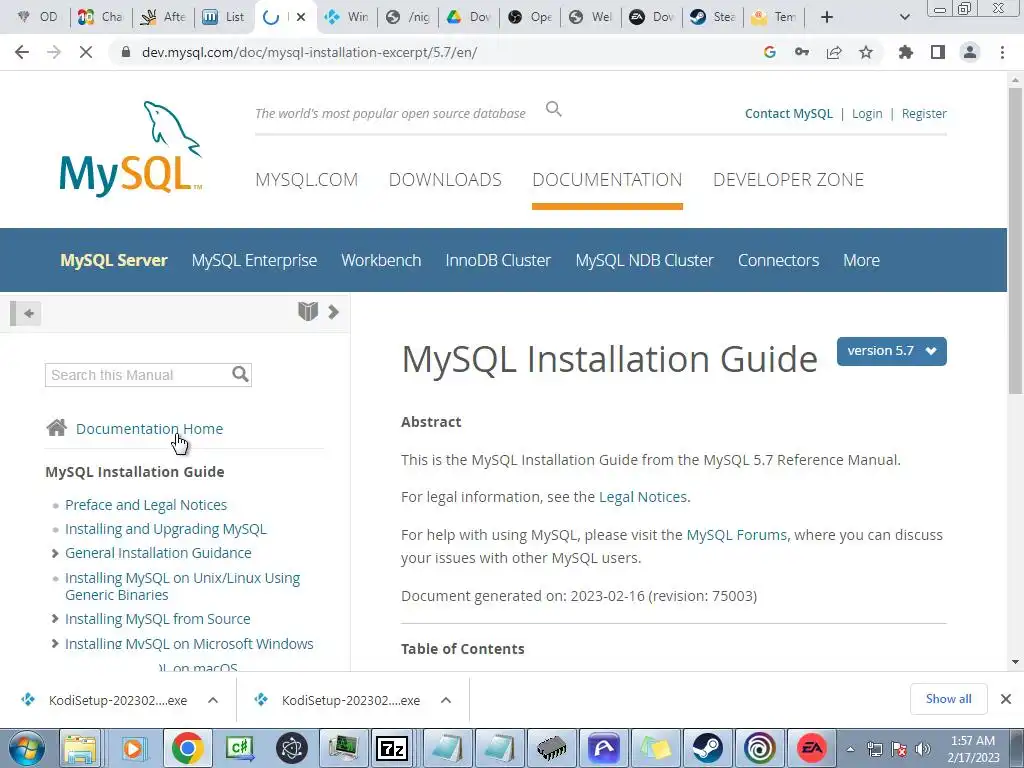
Task: Open Connectors in blue menu
Action: click(778, 260)
